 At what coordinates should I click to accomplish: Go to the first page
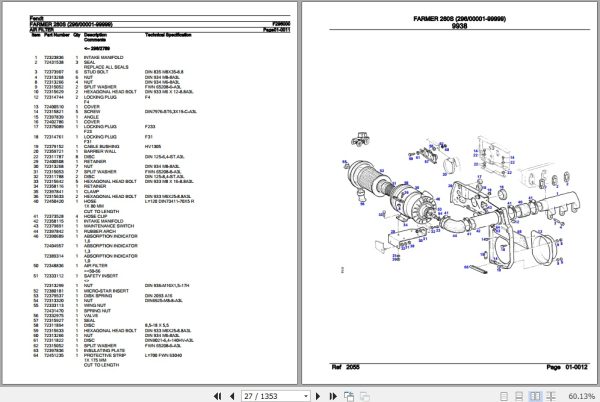click(217, 396)
